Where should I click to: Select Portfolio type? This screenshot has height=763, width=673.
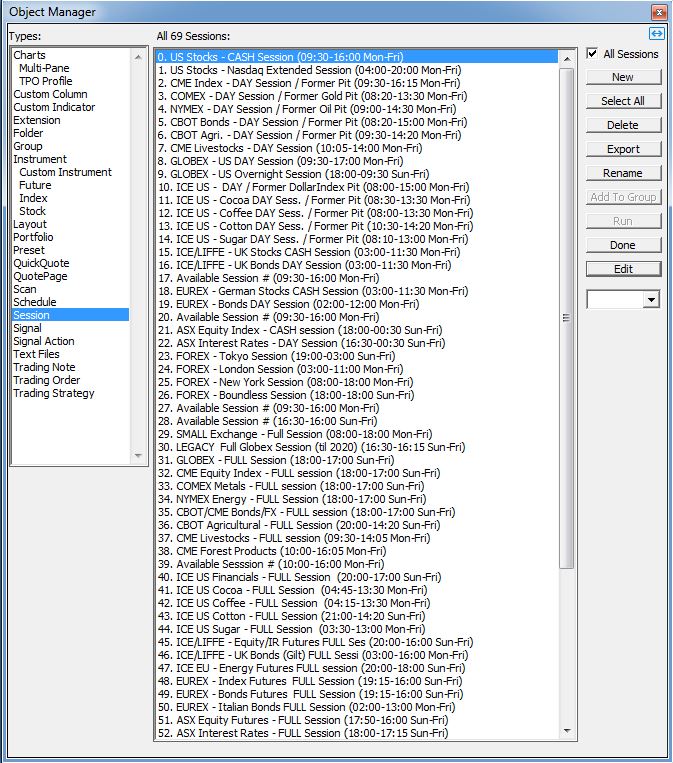click(x=33, y=237)
